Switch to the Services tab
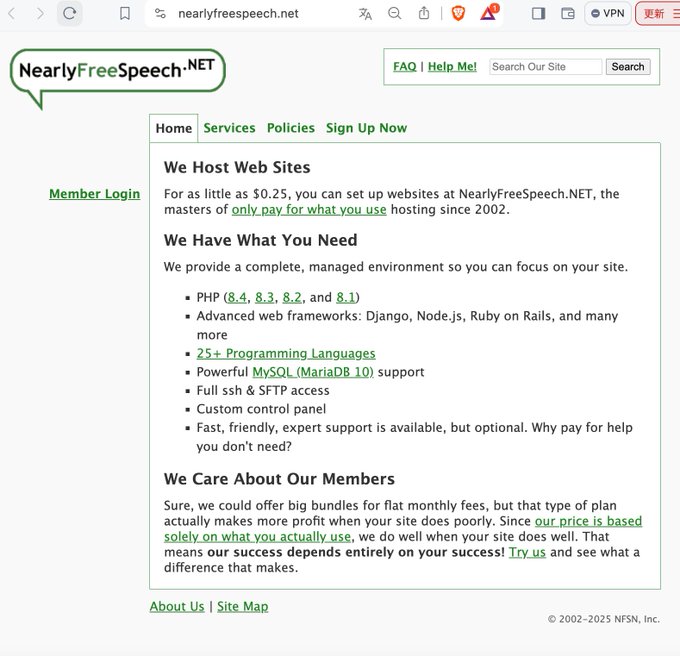This screenshot has width=680, height=656. (x=229, y=128)
